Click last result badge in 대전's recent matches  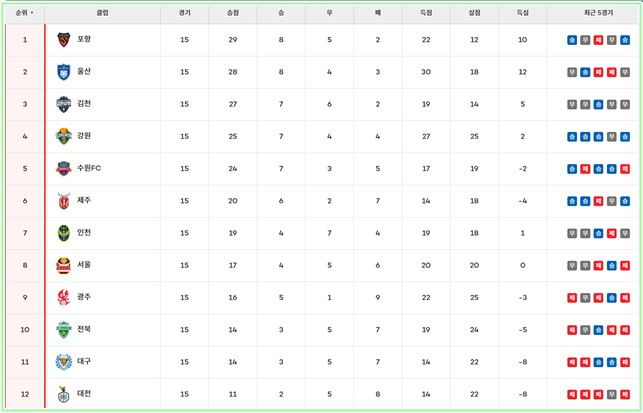[x=624, y=395]
